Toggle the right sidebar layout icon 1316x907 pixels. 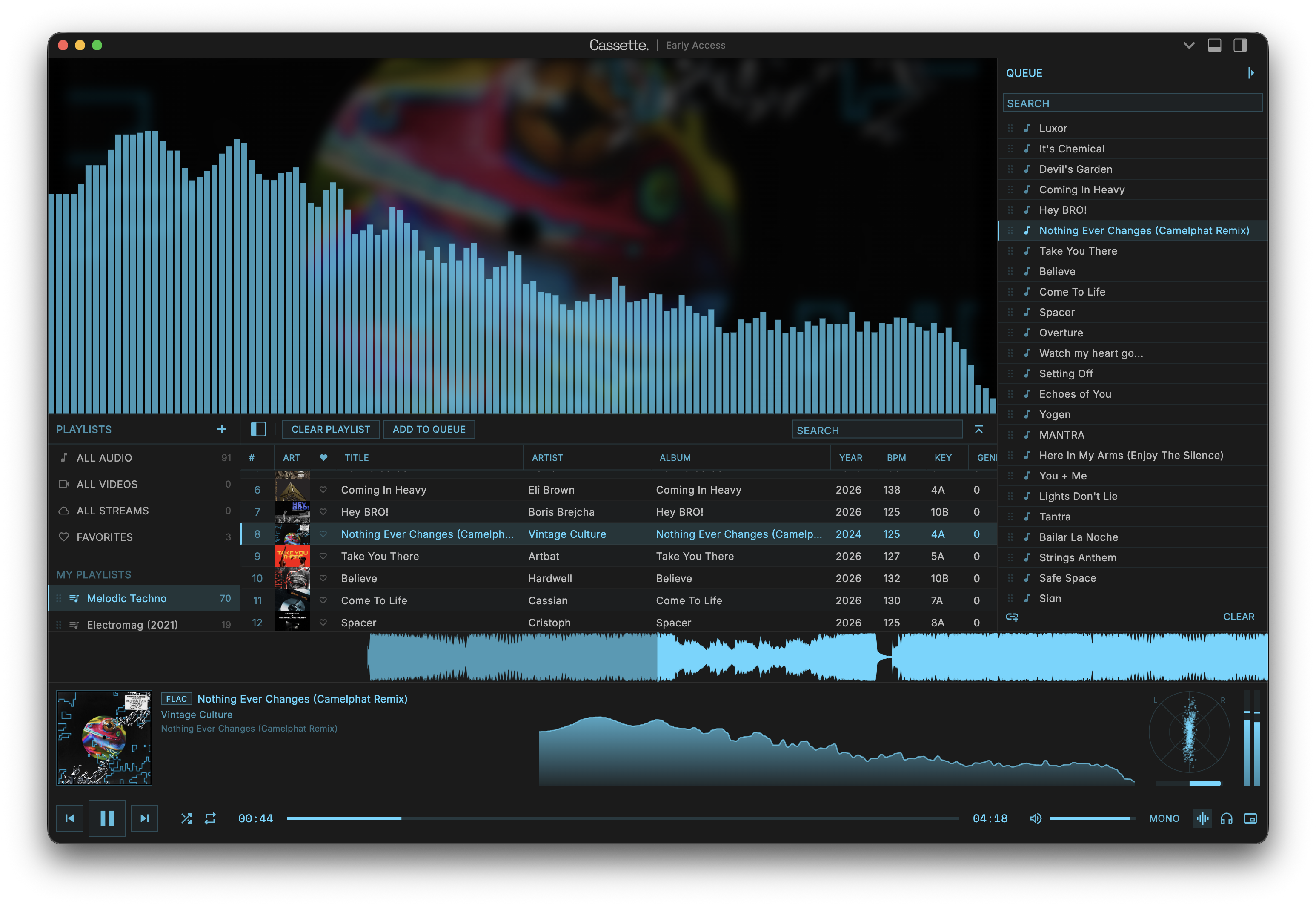[1240, 46]
